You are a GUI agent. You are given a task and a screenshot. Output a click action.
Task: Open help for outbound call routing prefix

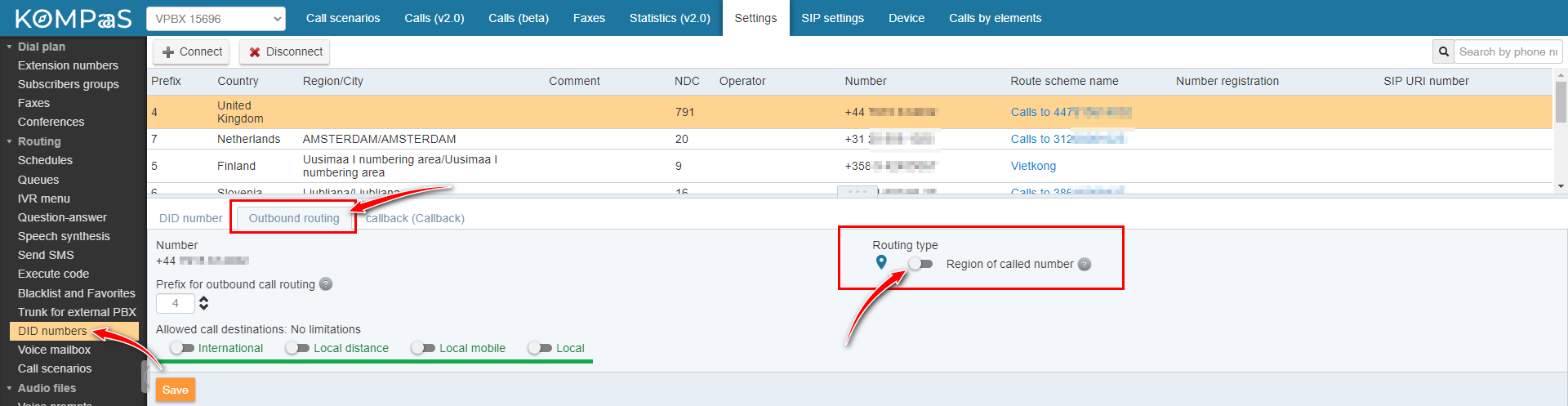click(326, 284)
